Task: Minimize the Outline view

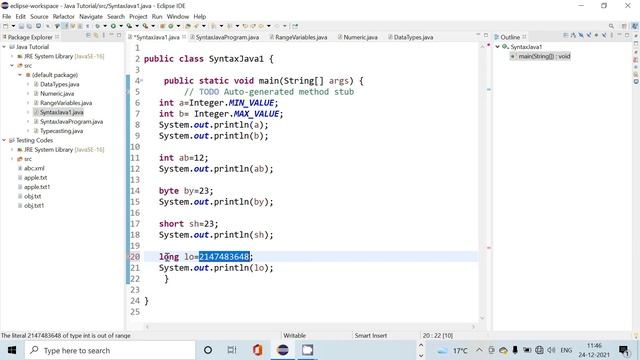Action: pyautogui.click(x=619, y=35)
